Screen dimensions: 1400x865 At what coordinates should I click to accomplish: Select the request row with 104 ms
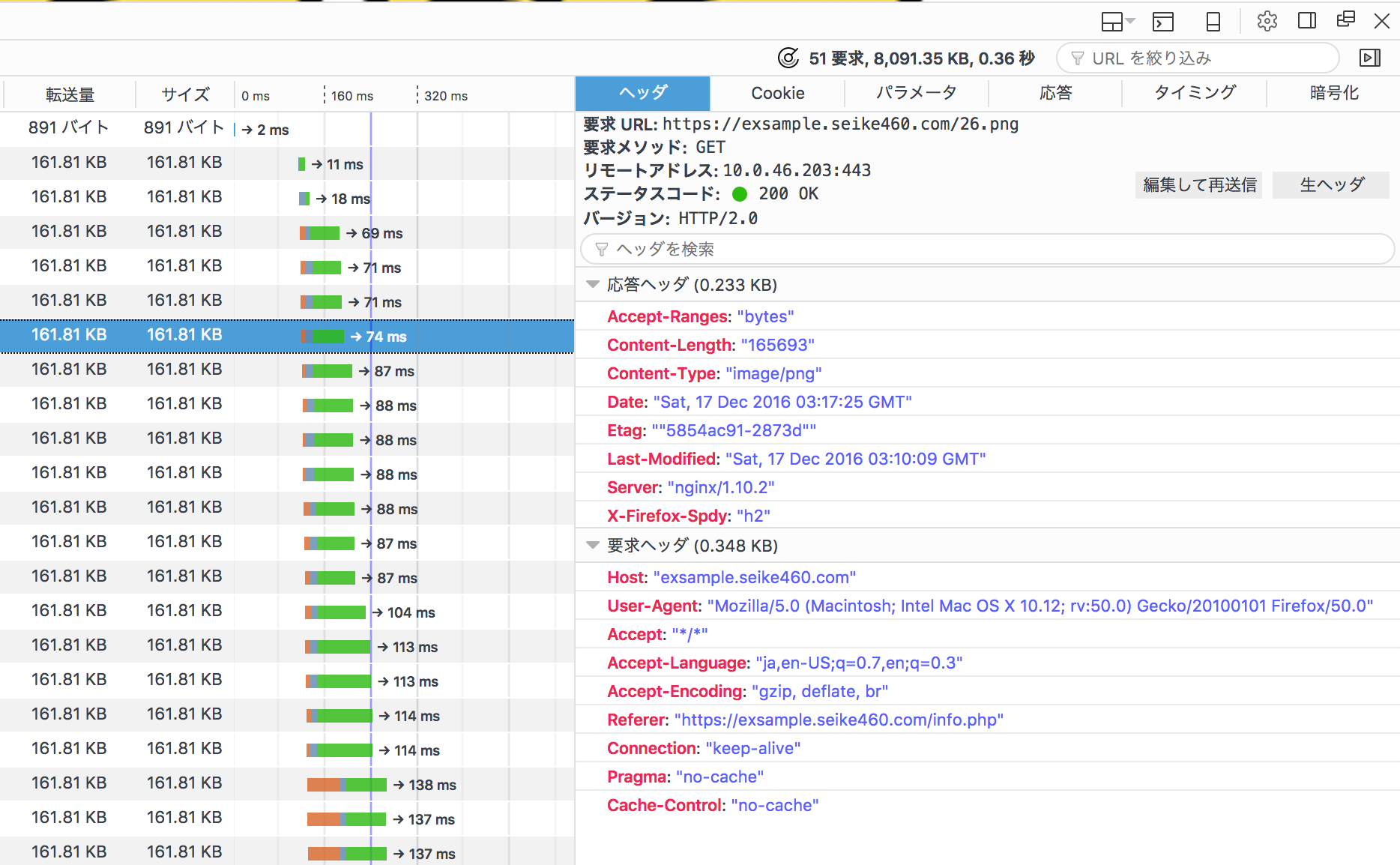[287, 612]
